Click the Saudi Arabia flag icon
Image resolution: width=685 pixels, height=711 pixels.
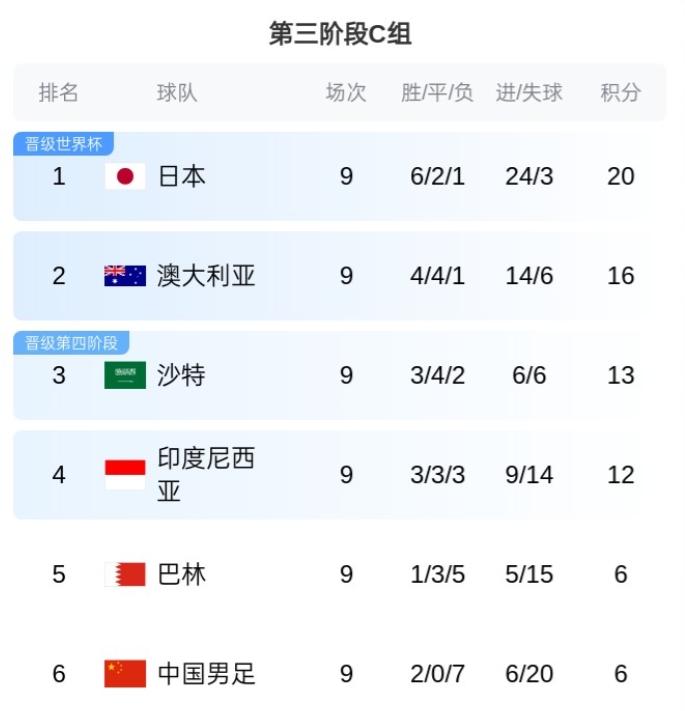pyautogui.click(x=125, y=376)
